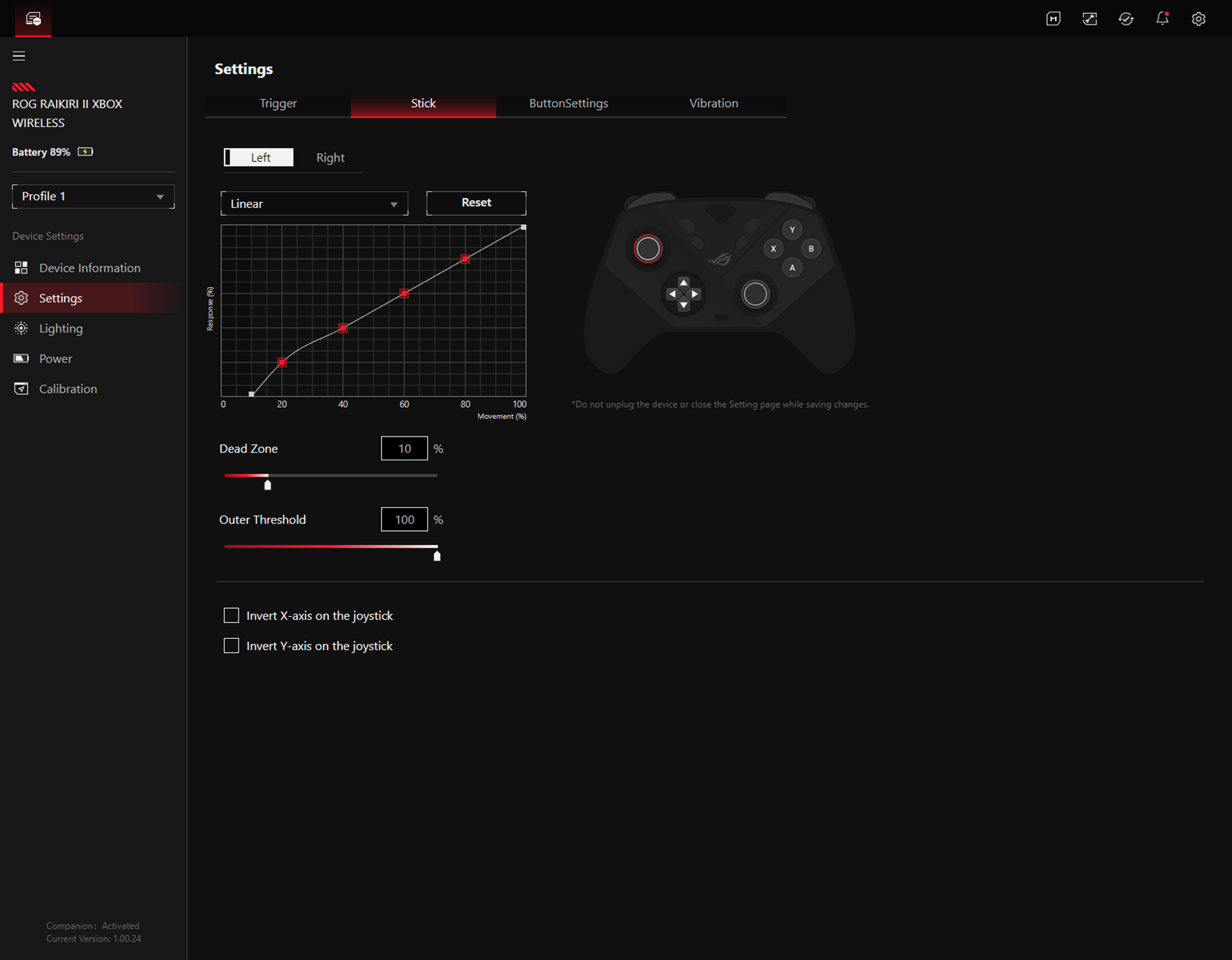Open the Profile 1 dropdown

click(x=93, y=196)
